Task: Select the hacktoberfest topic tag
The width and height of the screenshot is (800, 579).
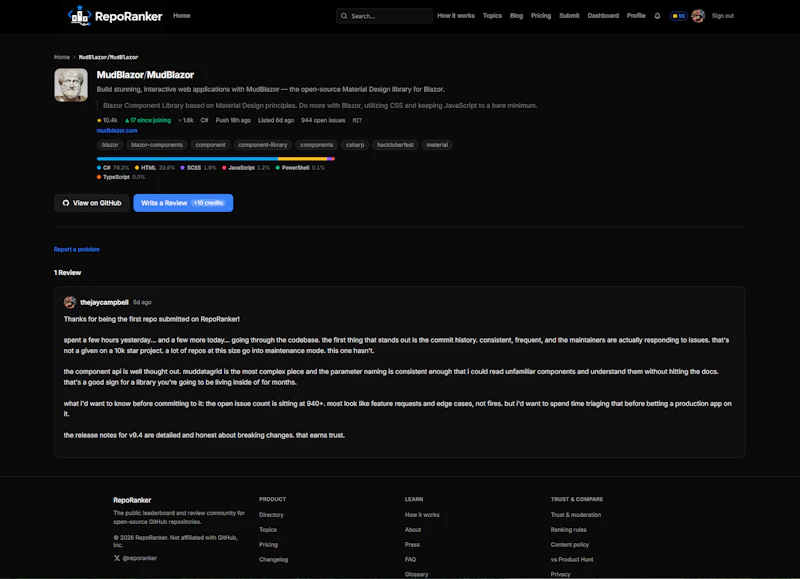Action: point(395,145)
